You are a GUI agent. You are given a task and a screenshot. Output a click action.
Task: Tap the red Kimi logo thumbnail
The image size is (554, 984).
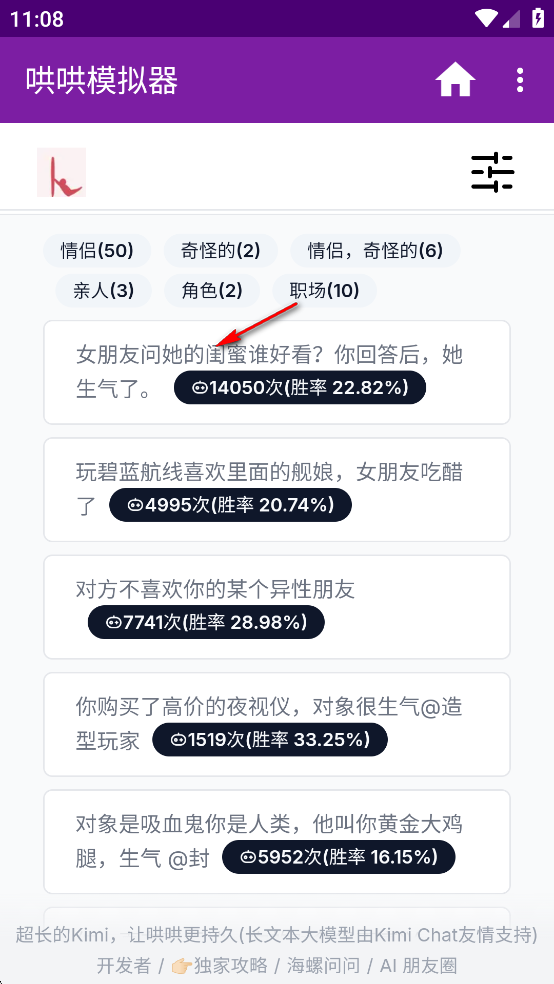(61, 172)
